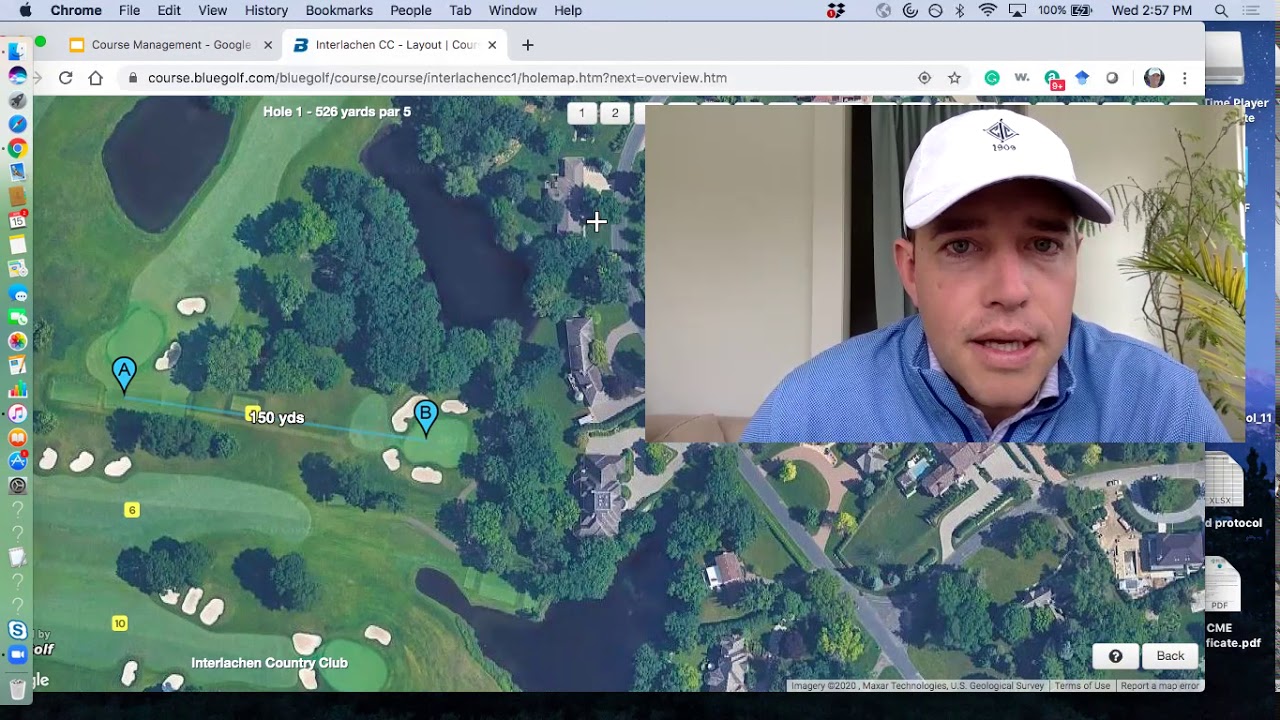The height and width of the screenshot is (720, 1280).
Task: Click Interlachen Country Club map label
Action: coord(269,663)
